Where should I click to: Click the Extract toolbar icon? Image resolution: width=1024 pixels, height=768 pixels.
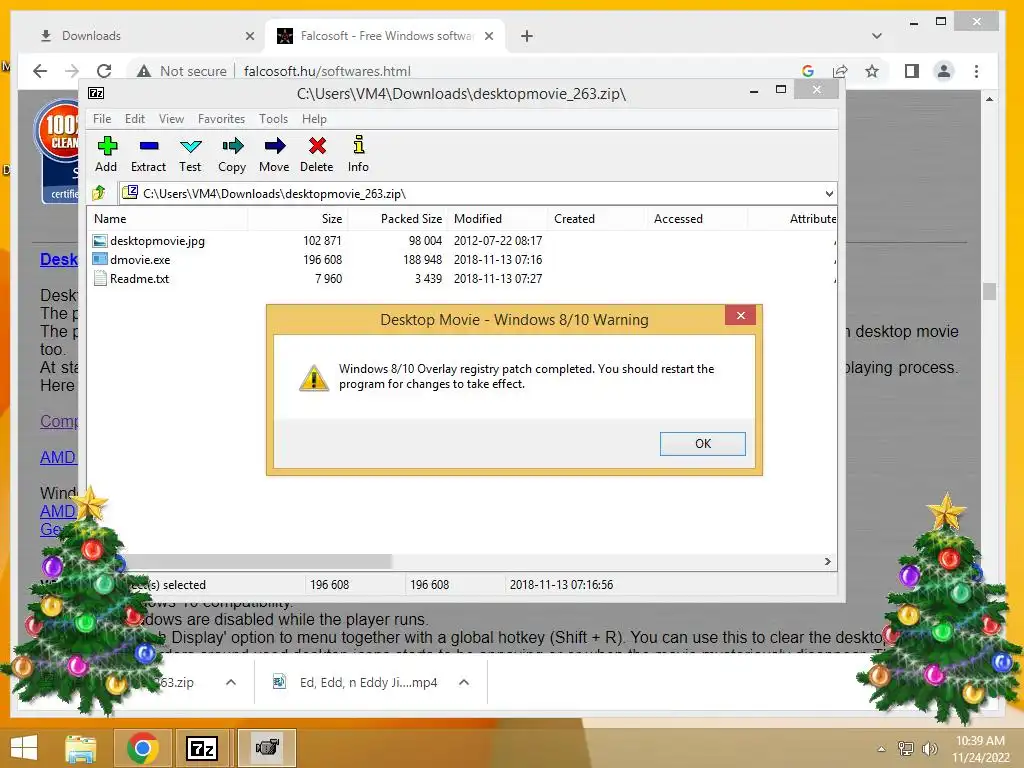point(148,154)
